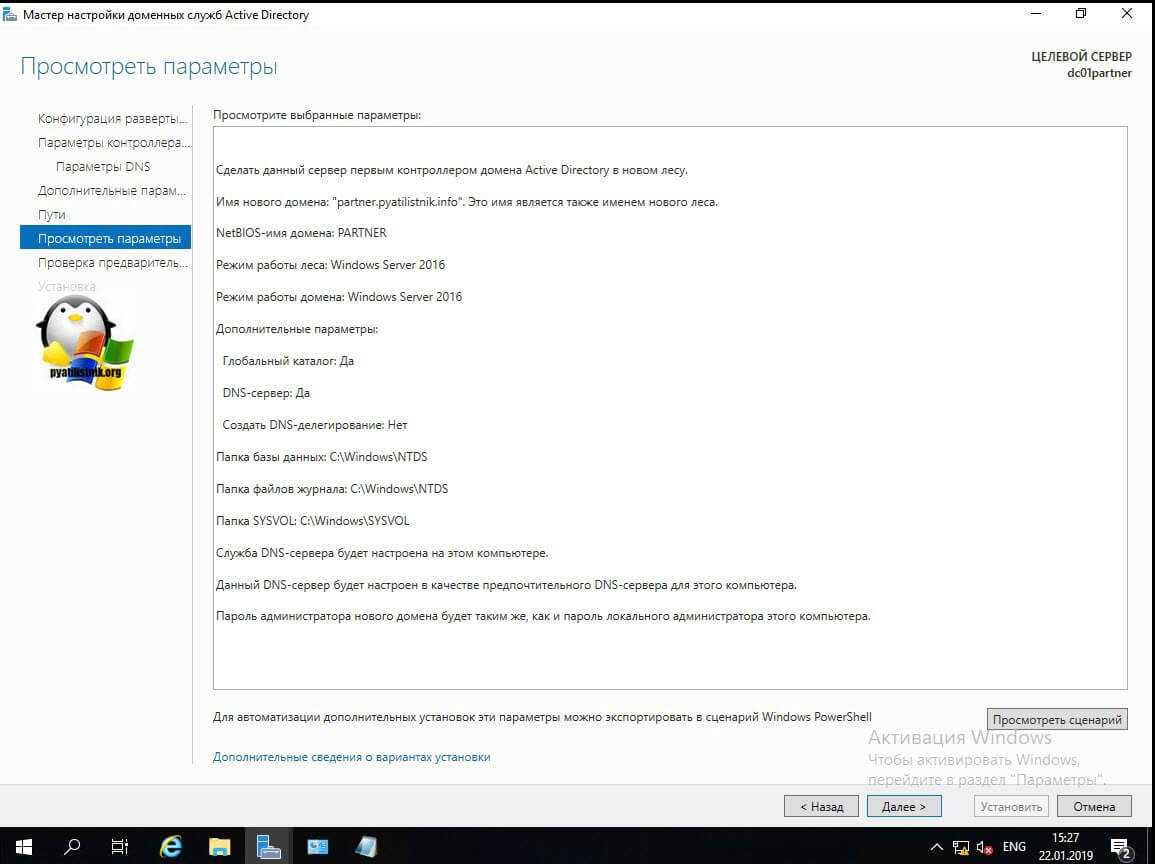Open Дополнительные параметры step

click(112, 191)
